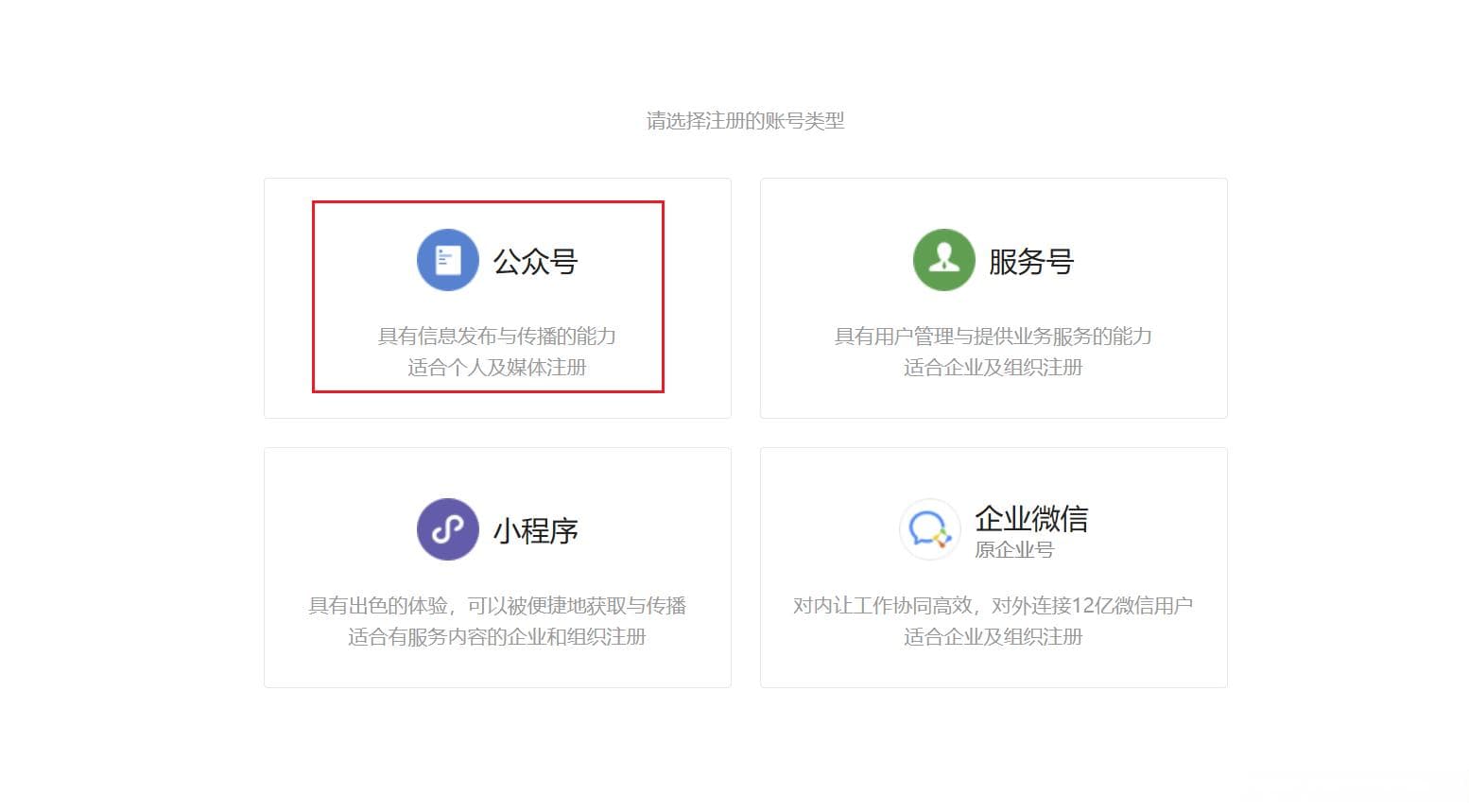Click text 对内让工作协同高效，对外连接12亿微信用户
Image resolution: width=1469 pixels, height=812 pixels.
(x=994, y=606)
